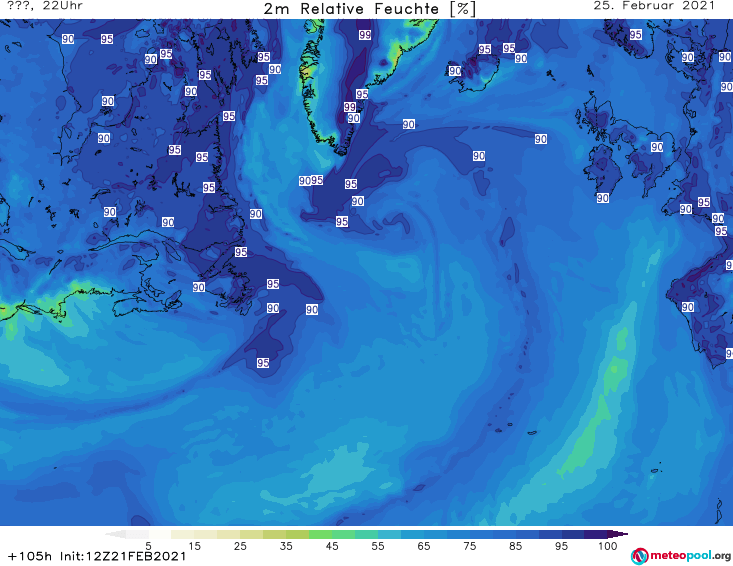Click the date '25. Februar 2021'
This screenshot has width=733, height=566.
(654, 6)
